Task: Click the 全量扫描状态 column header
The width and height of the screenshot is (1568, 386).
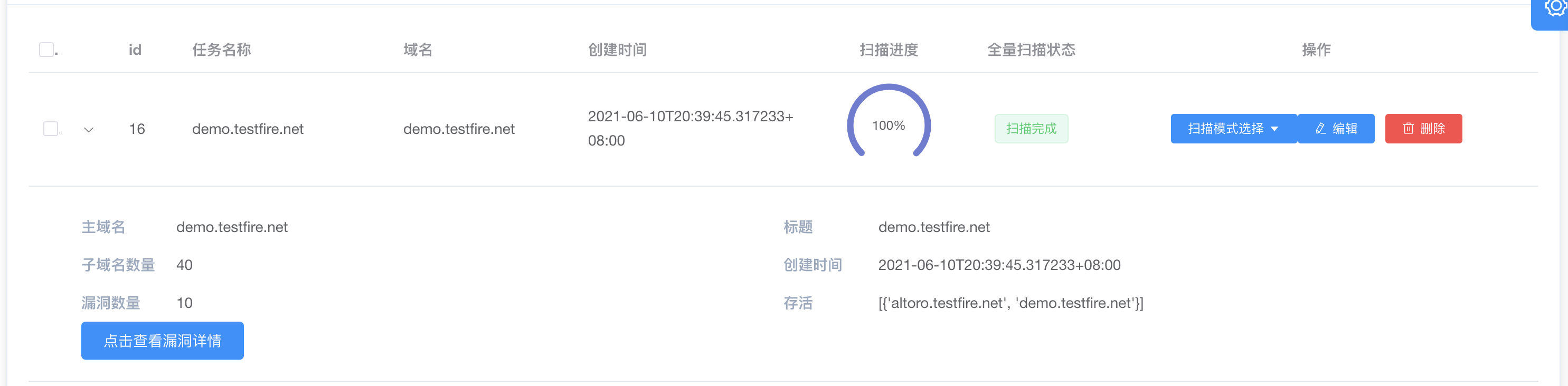Action: [x=1031, y=50]
